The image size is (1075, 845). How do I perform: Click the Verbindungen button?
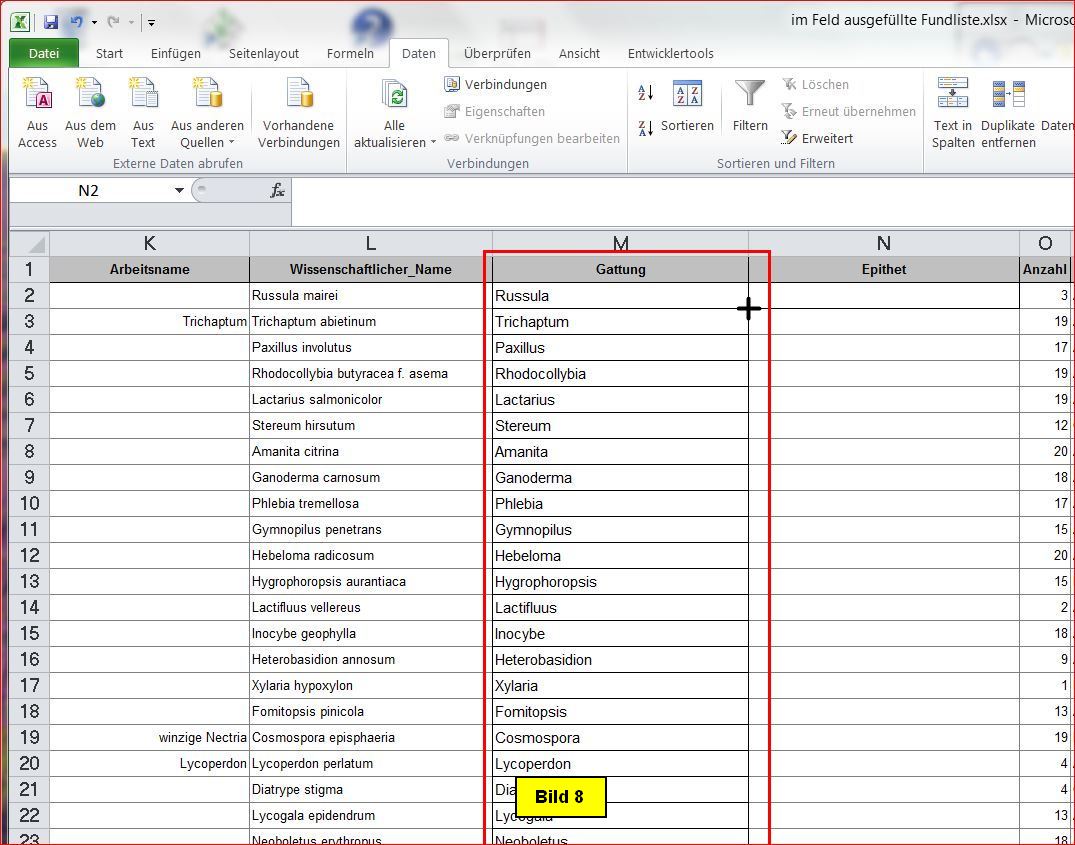[x=496, y=85]
